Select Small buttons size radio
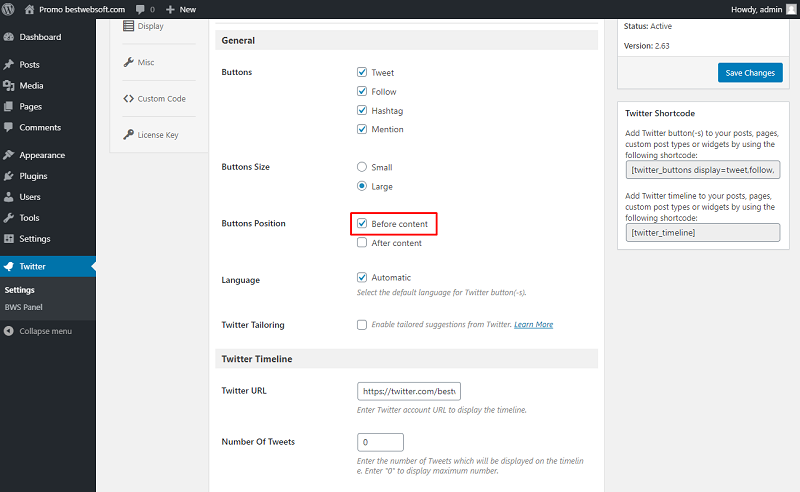Viewport: 800px width, 492px height. pyautogui.click(x=362, y=166)
